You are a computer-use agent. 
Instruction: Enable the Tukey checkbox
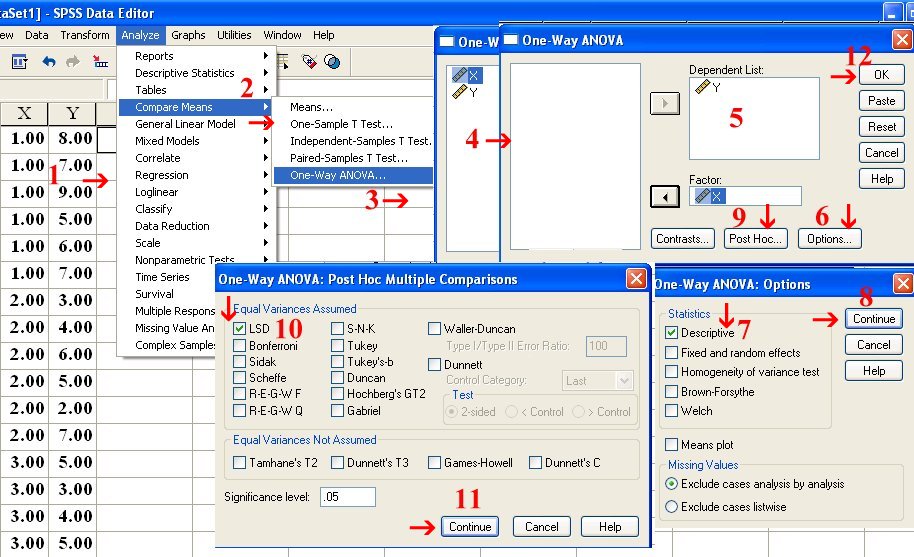point(337,346)
